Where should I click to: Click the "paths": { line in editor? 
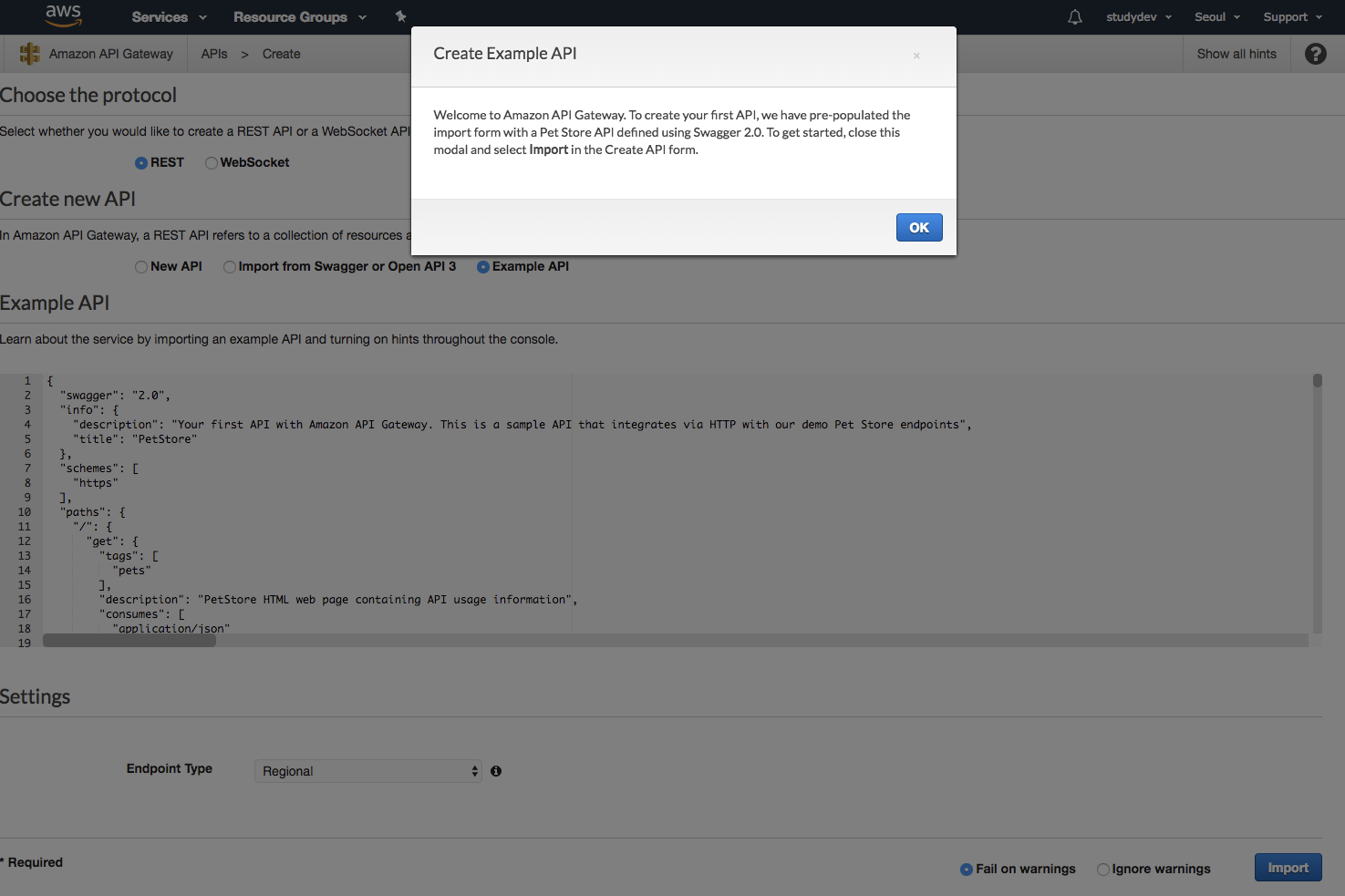coord(93,512)
